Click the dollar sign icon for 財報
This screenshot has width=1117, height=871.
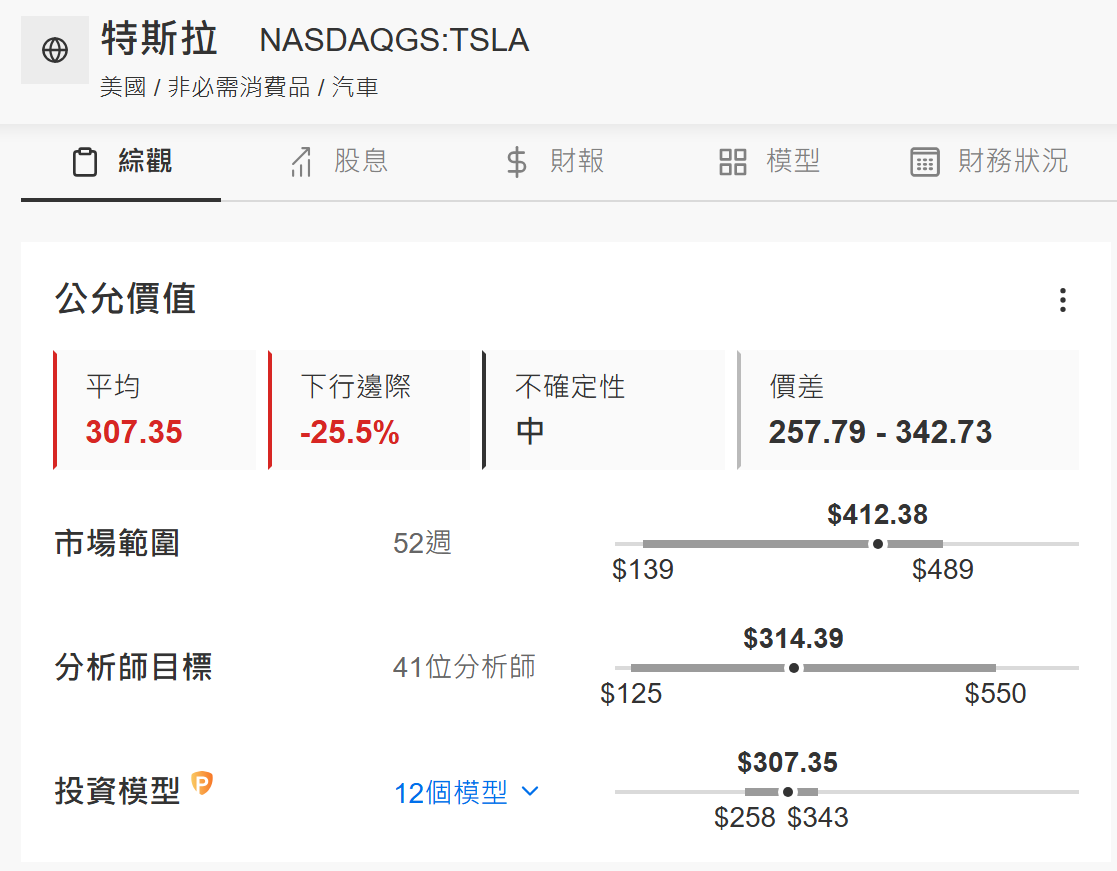click(x=516, y=162)
